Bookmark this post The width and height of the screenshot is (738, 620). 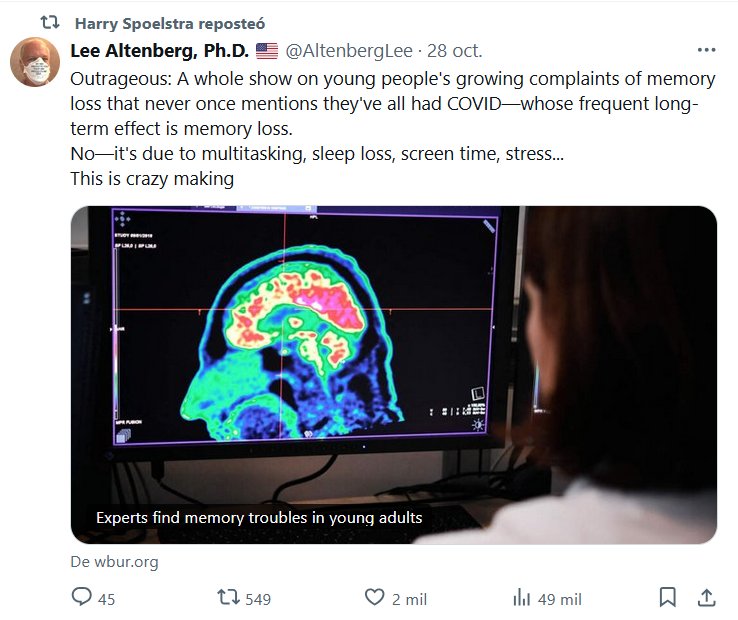(667, 597)
